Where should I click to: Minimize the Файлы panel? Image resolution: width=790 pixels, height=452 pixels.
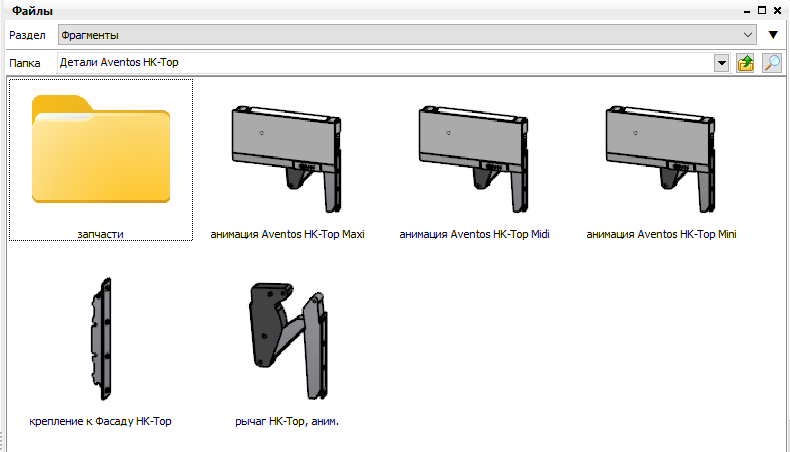[x=747, y=11]
